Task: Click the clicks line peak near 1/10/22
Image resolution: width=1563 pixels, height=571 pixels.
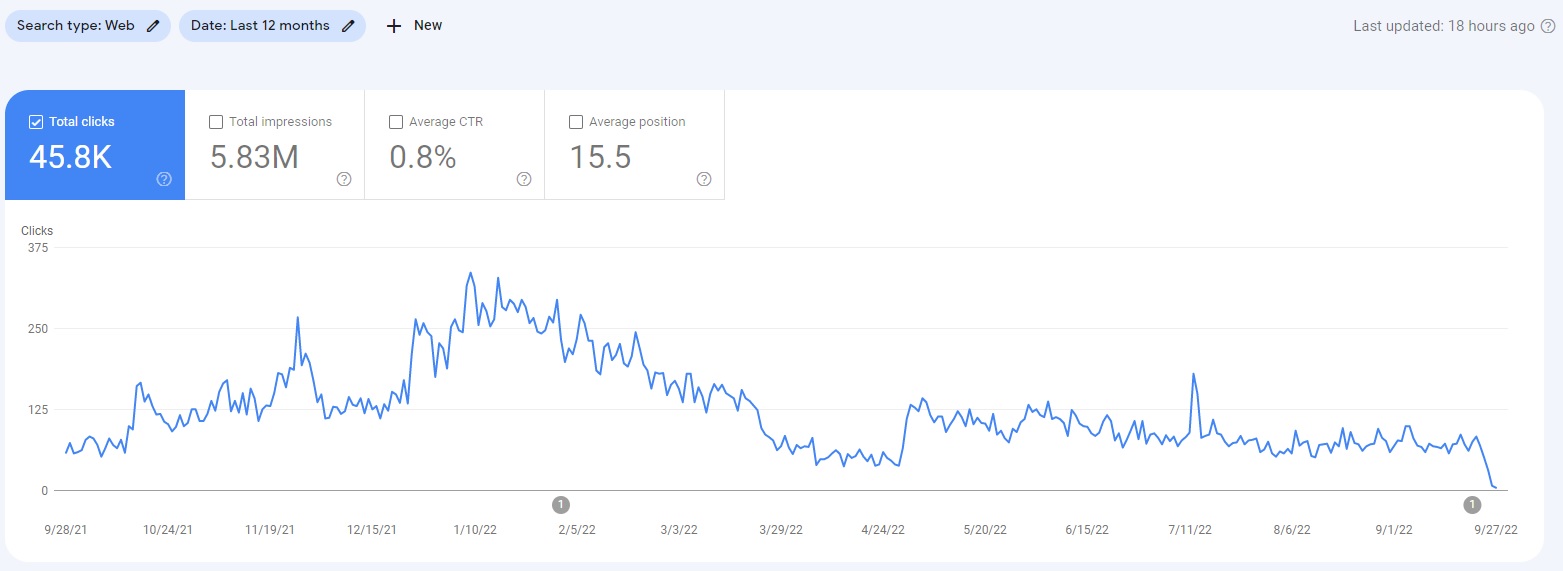Action: tap(471, 272)
